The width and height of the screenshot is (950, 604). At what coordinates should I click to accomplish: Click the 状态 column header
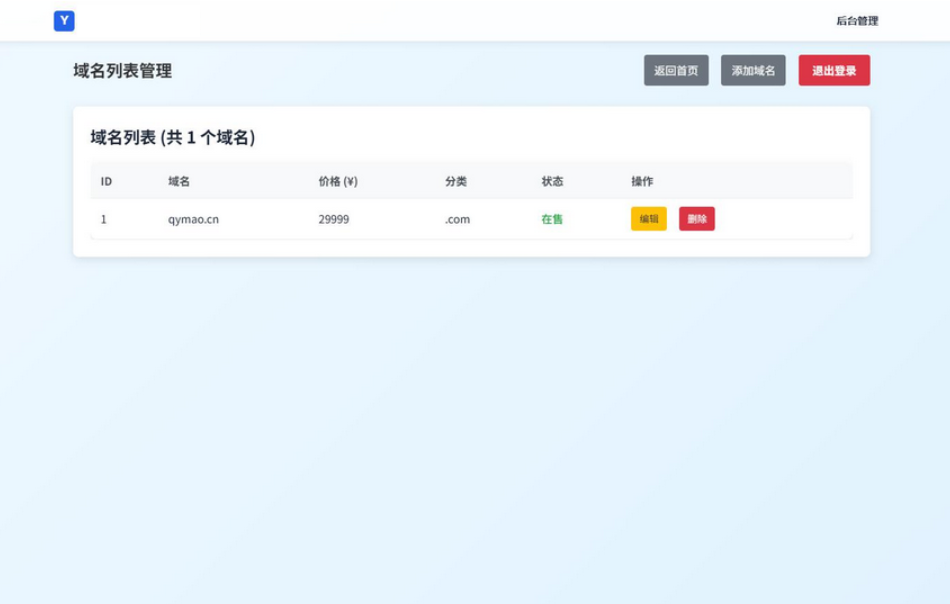click(552, 181)
